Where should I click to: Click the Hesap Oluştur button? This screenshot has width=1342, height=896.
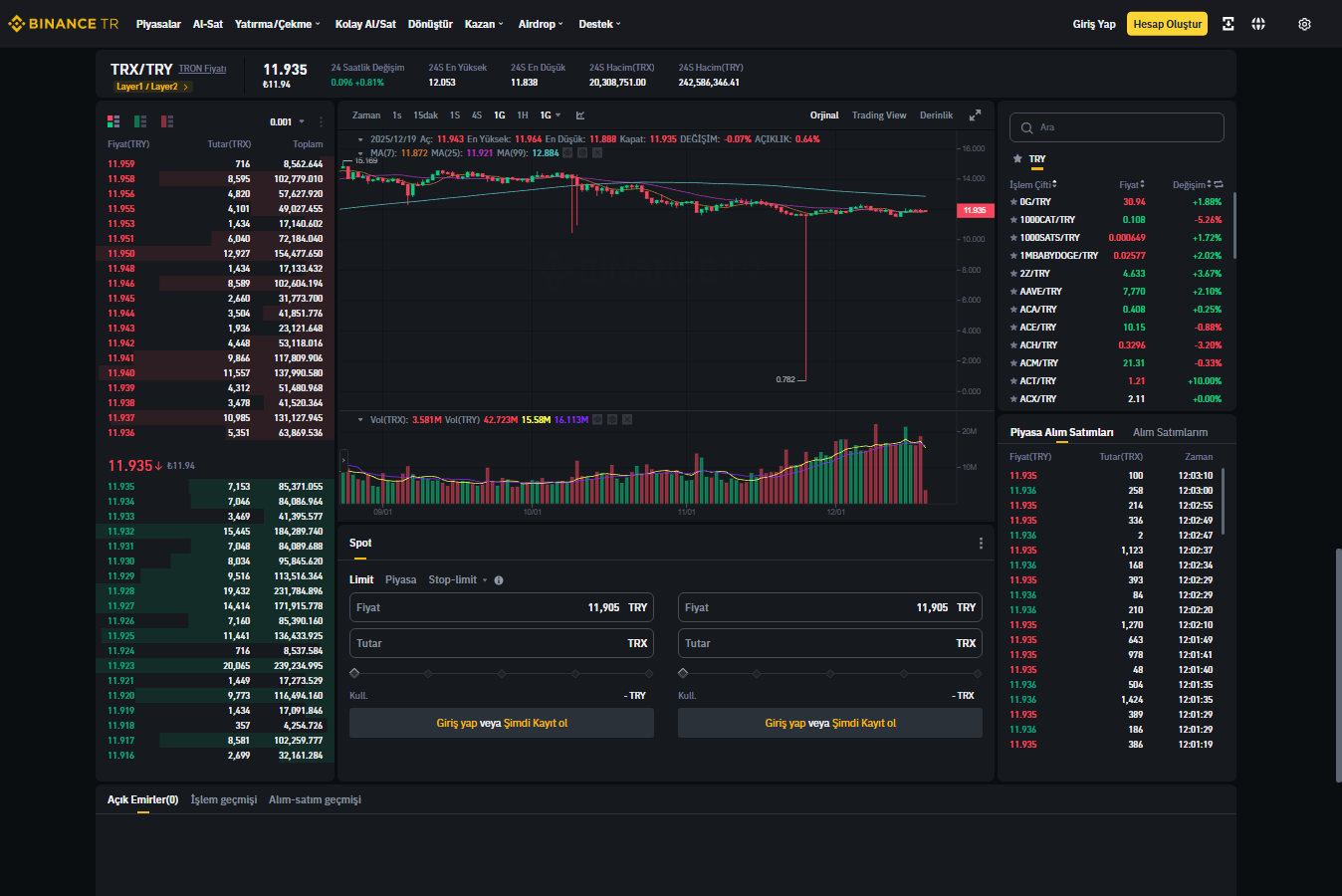click(x=1167, y=24)
